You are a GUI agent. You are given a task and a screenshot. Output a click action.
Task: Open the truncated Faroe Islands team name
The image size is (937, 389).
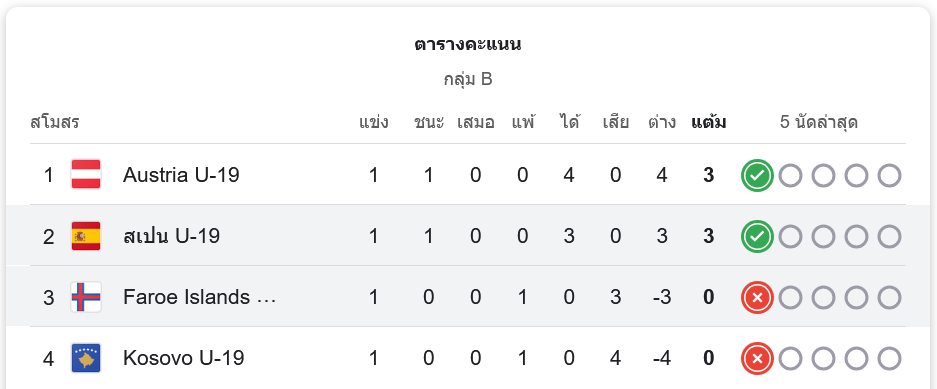coord(200,297)
